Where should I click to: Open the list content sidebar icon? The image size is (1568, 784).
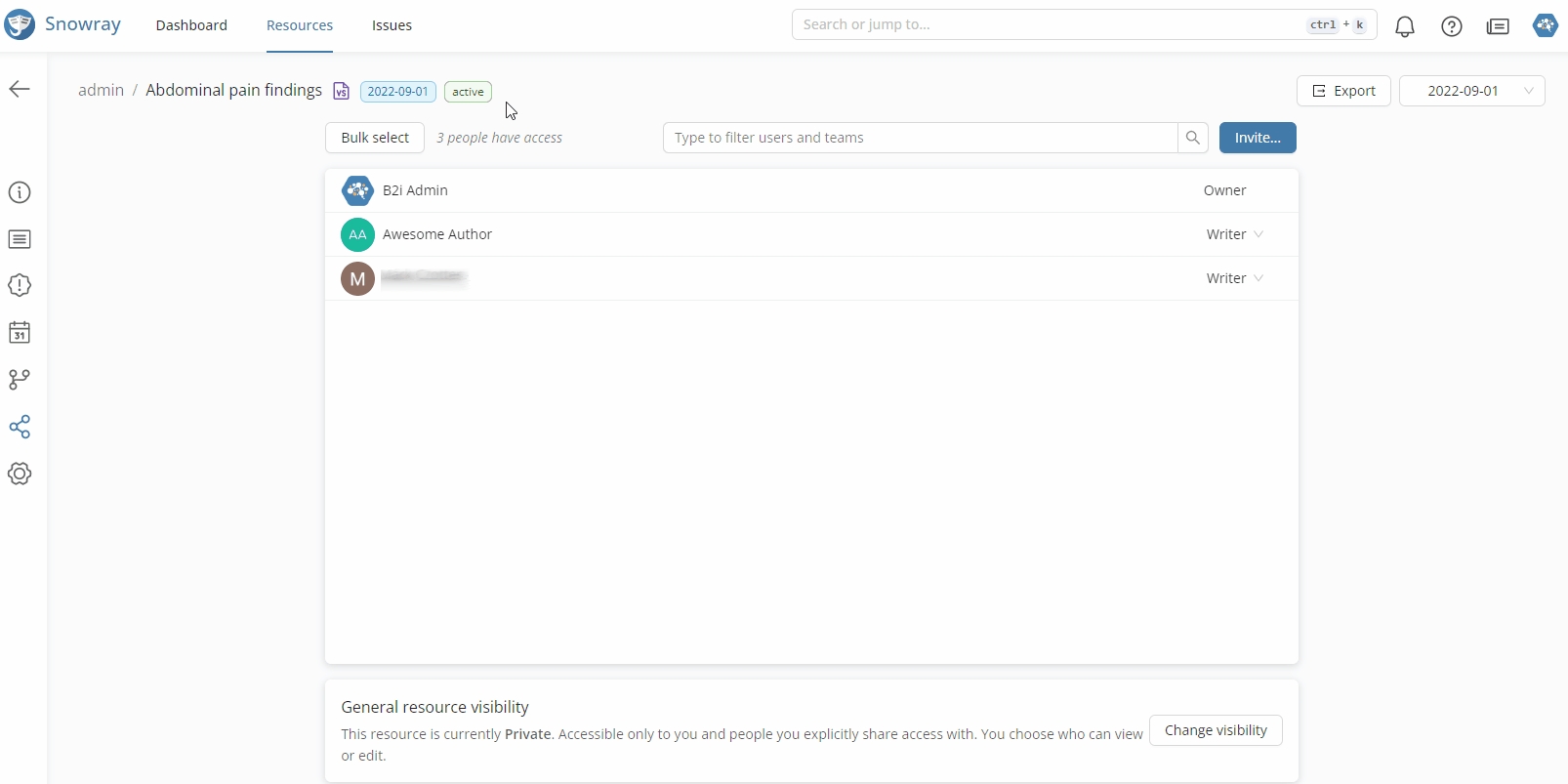[20, 239]
